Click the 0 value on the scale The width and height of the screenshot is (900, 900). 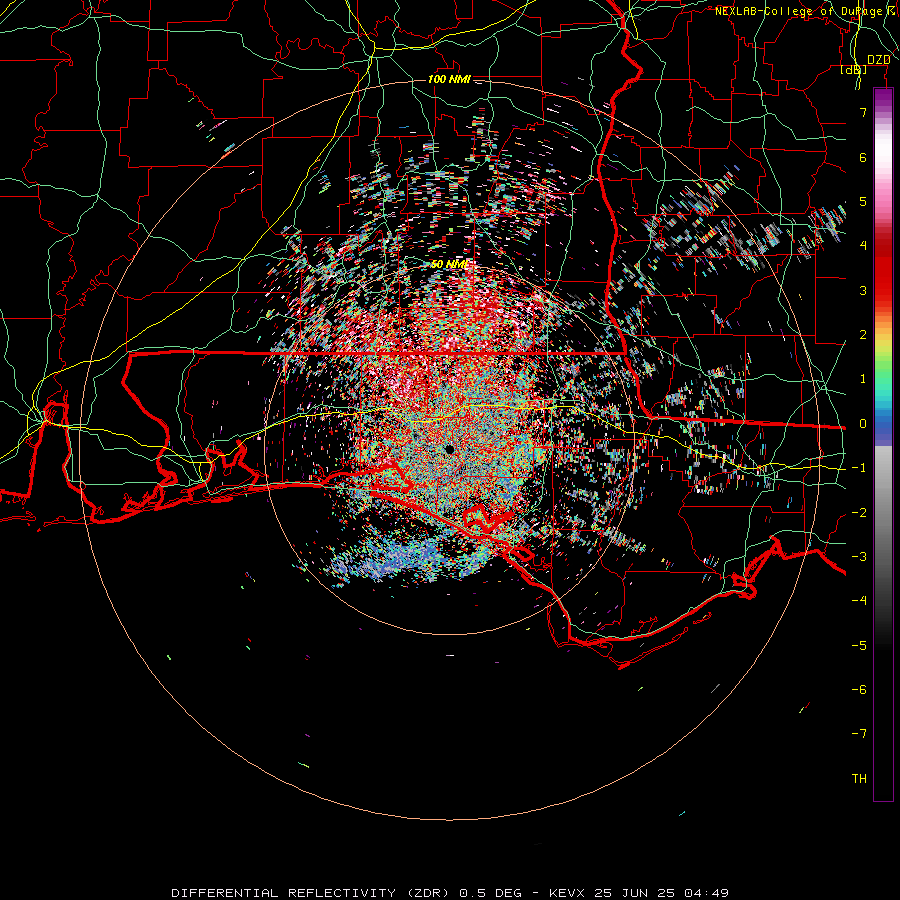coord(863,424)
